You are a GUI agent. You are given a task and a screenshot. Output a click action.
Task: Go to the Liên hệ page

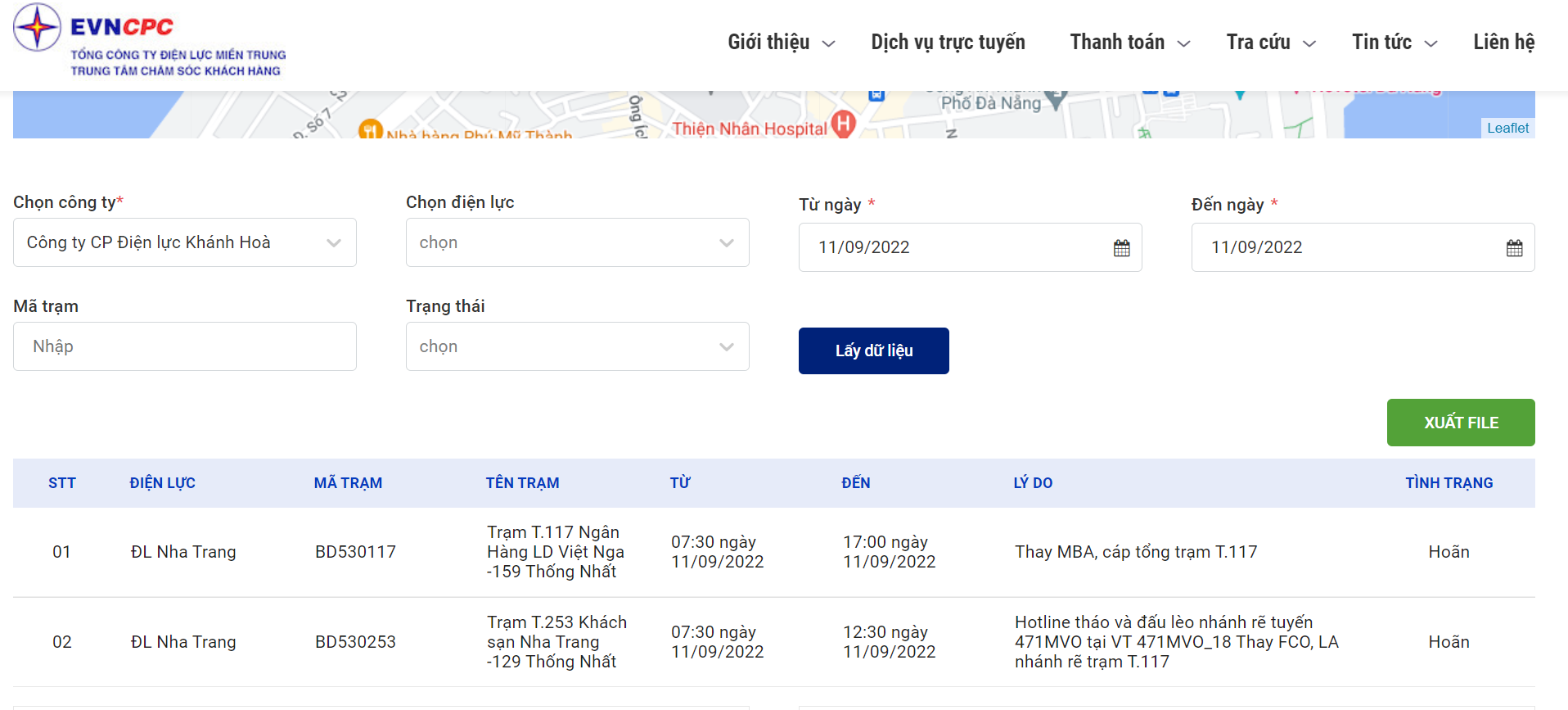point(1503,43)
